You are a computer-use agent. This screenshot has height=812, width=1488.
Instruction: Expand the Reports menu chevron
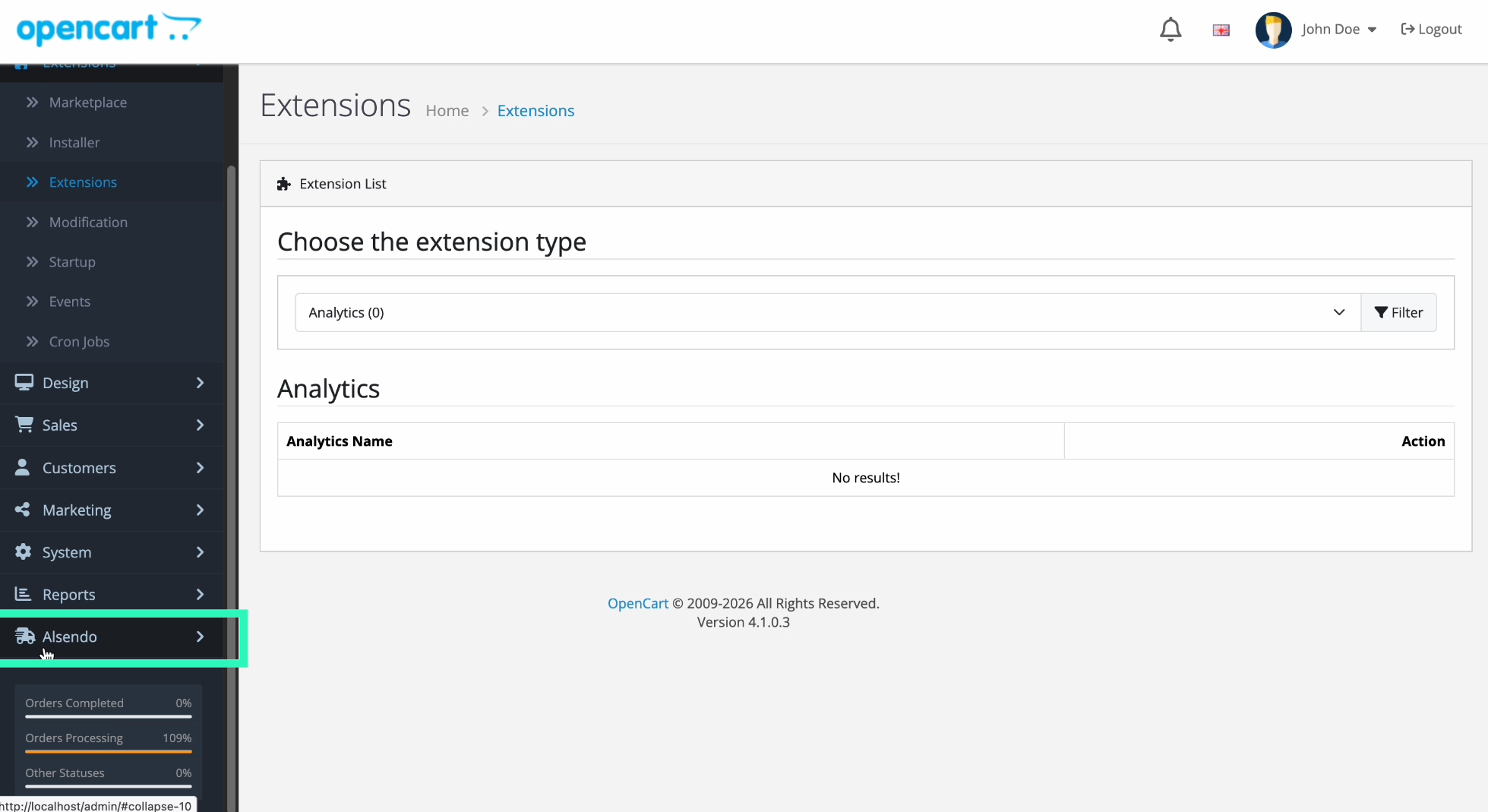pyautogui.click(x=200, y=595)
